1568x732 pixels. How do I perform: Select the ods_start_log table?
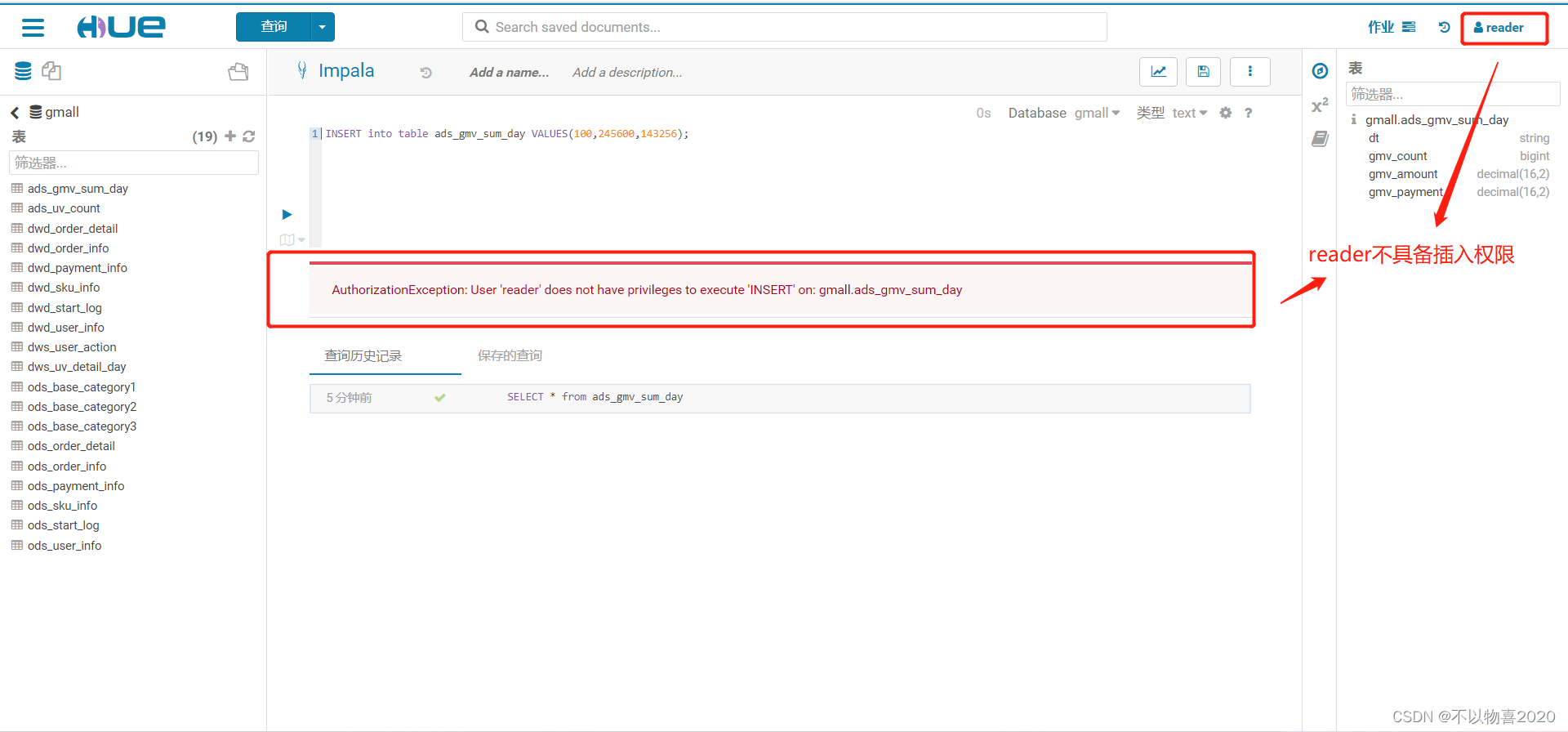[x=64, y=525]
